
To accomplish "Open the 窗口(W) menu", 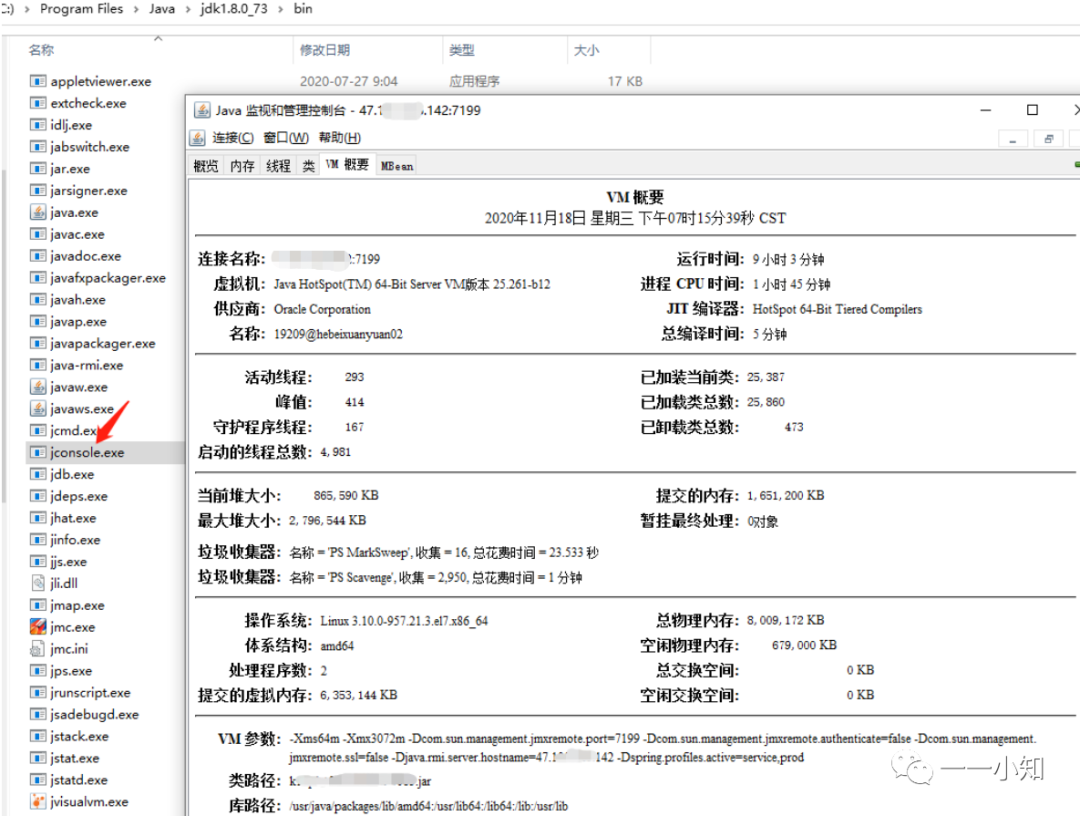I will click(x=286, y=138).
